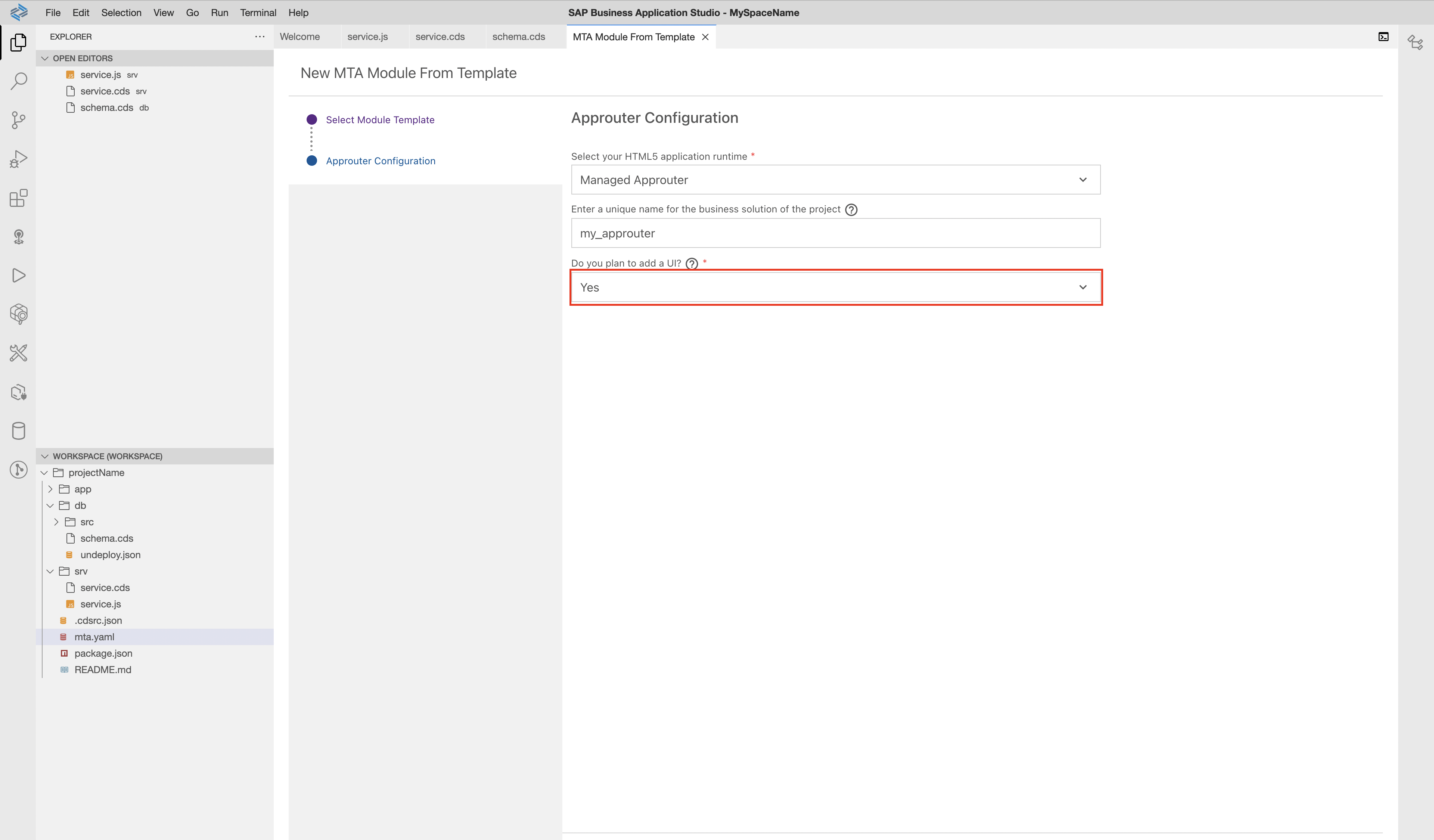Screen dimensions: 1434x840
Task: Select schema.cds in Open Editors
Action: click(154, 108)
